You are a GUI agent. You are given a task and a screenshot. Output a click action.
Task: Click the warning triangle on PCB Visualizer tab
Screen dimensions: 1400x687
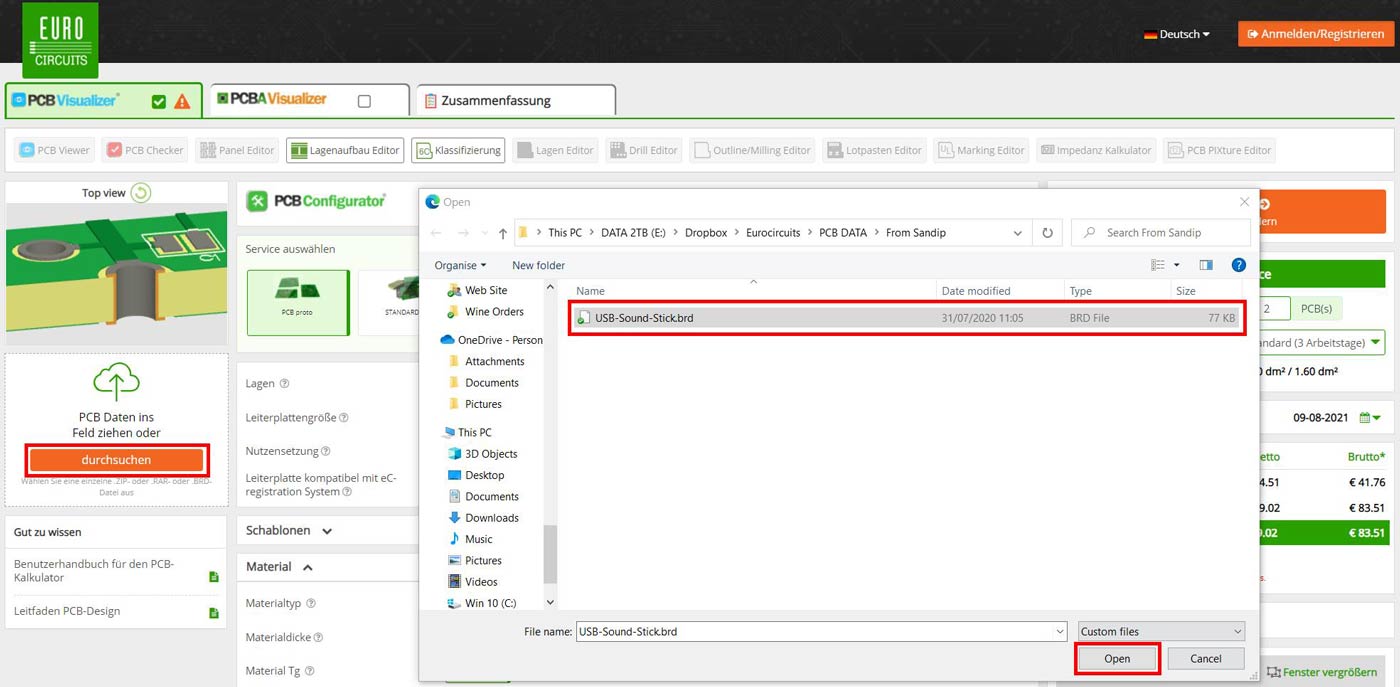pos(179,101)
